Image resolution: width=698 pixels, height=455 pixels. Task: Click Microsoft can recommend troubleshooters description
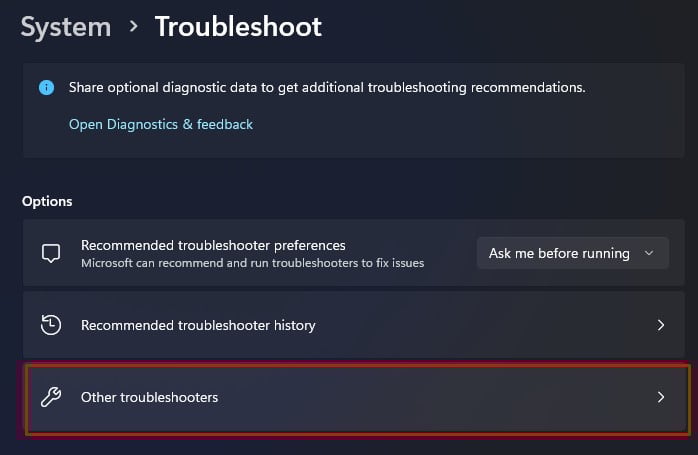(252, 263)
